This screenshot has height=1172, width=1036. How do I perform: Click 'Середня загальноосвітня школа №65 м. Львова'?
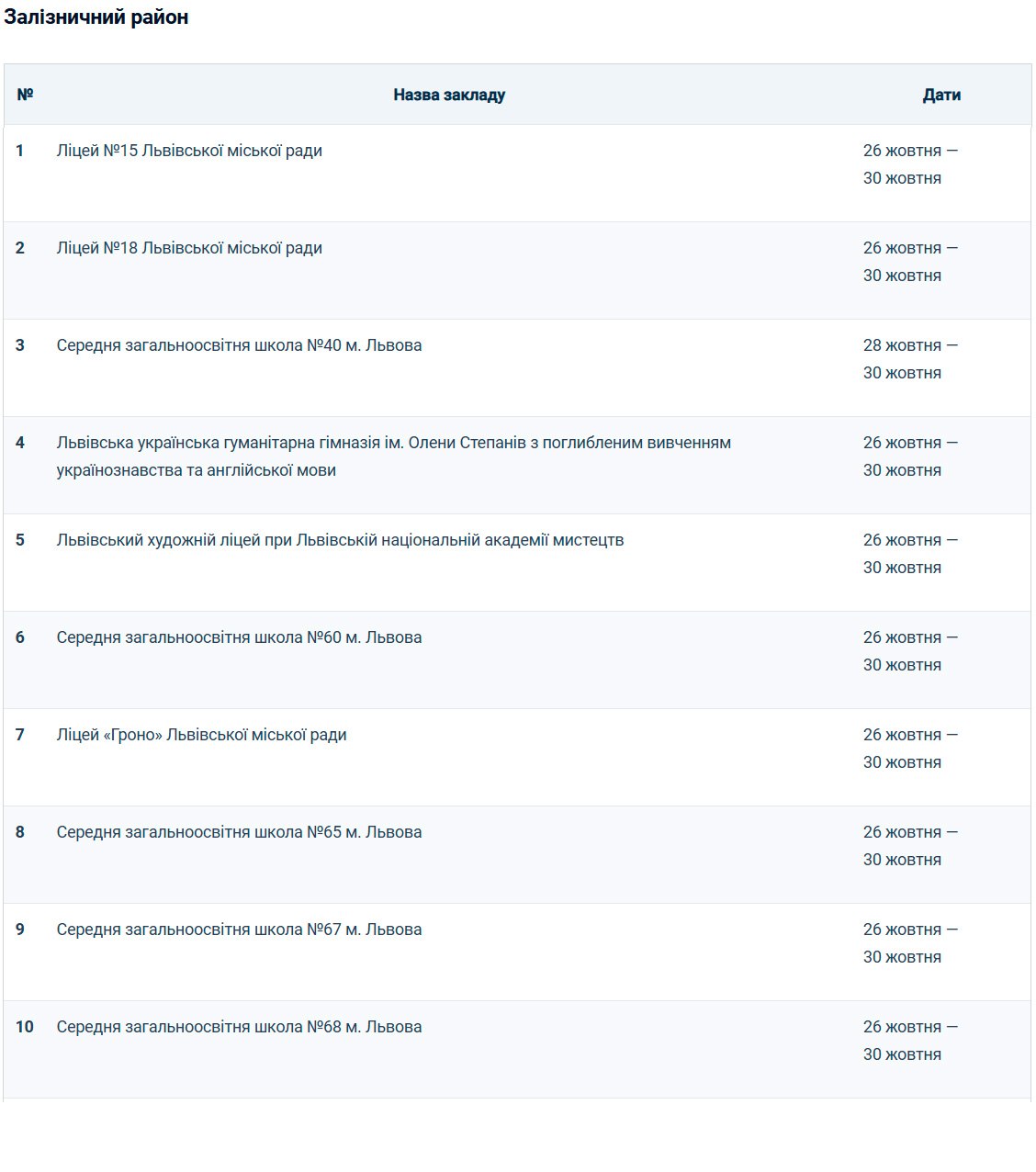[239, 832]
